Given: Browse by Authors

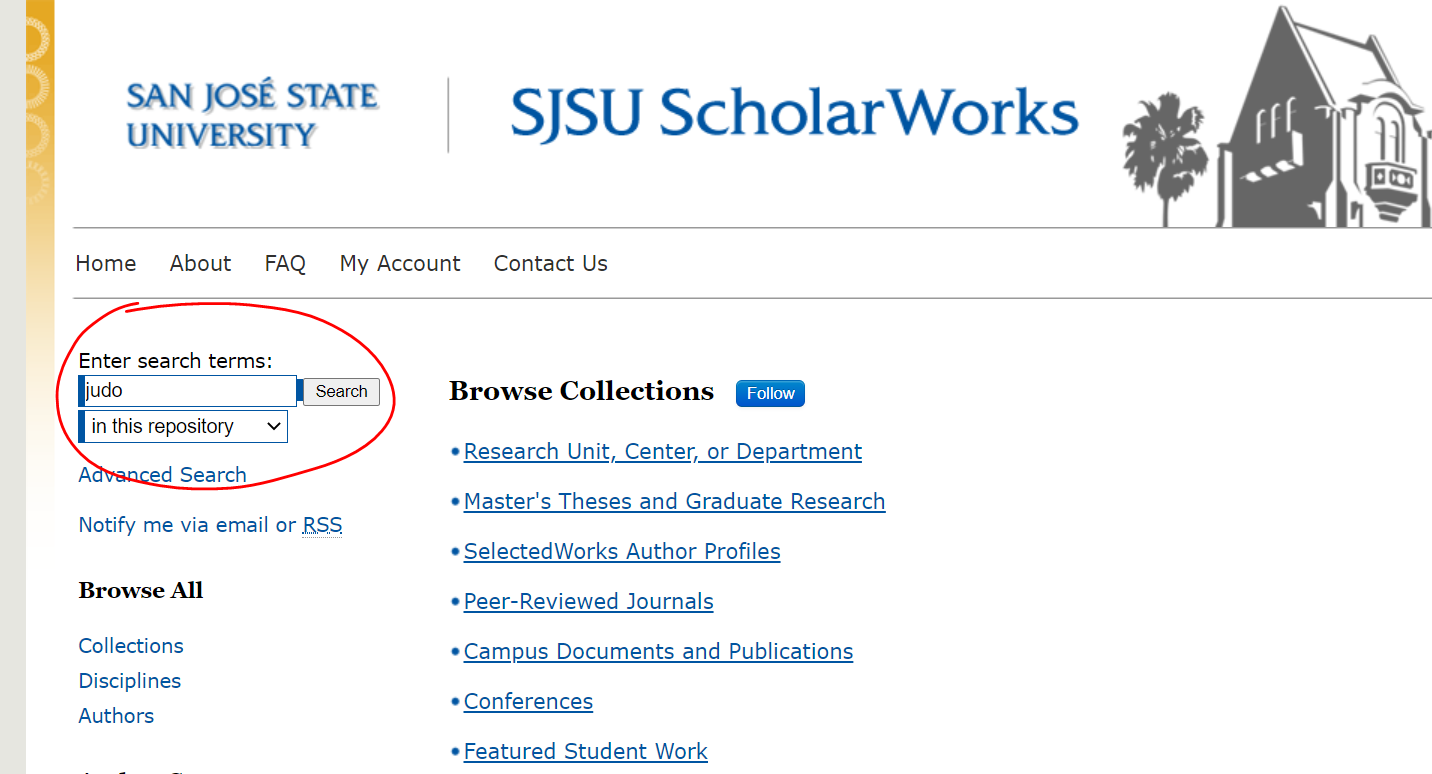Looking at the screenshot, I should pyautogui.click(x=116, y=716).
